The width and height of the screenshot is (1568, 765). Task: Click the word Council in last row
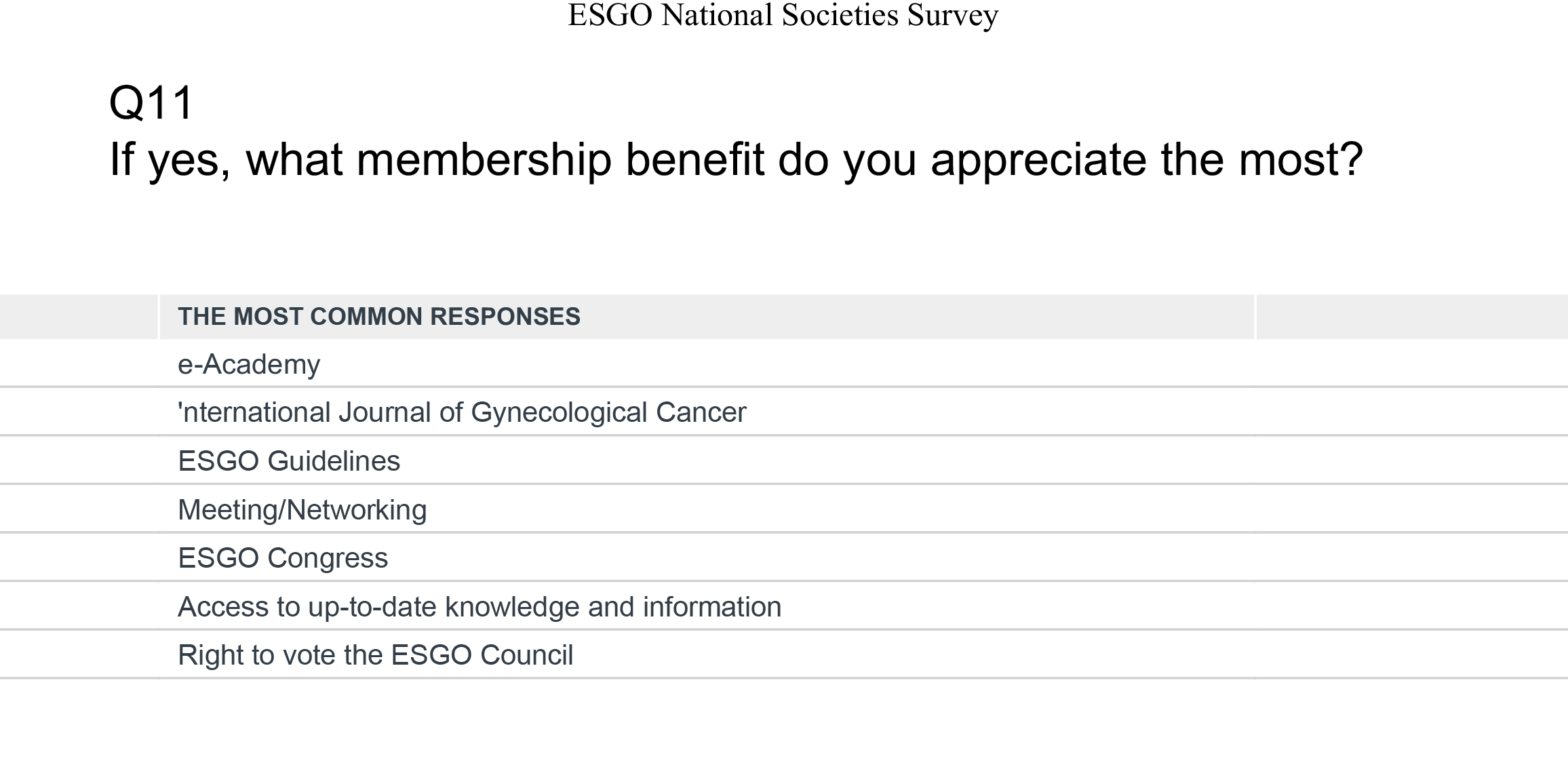[x=527, y=655]
